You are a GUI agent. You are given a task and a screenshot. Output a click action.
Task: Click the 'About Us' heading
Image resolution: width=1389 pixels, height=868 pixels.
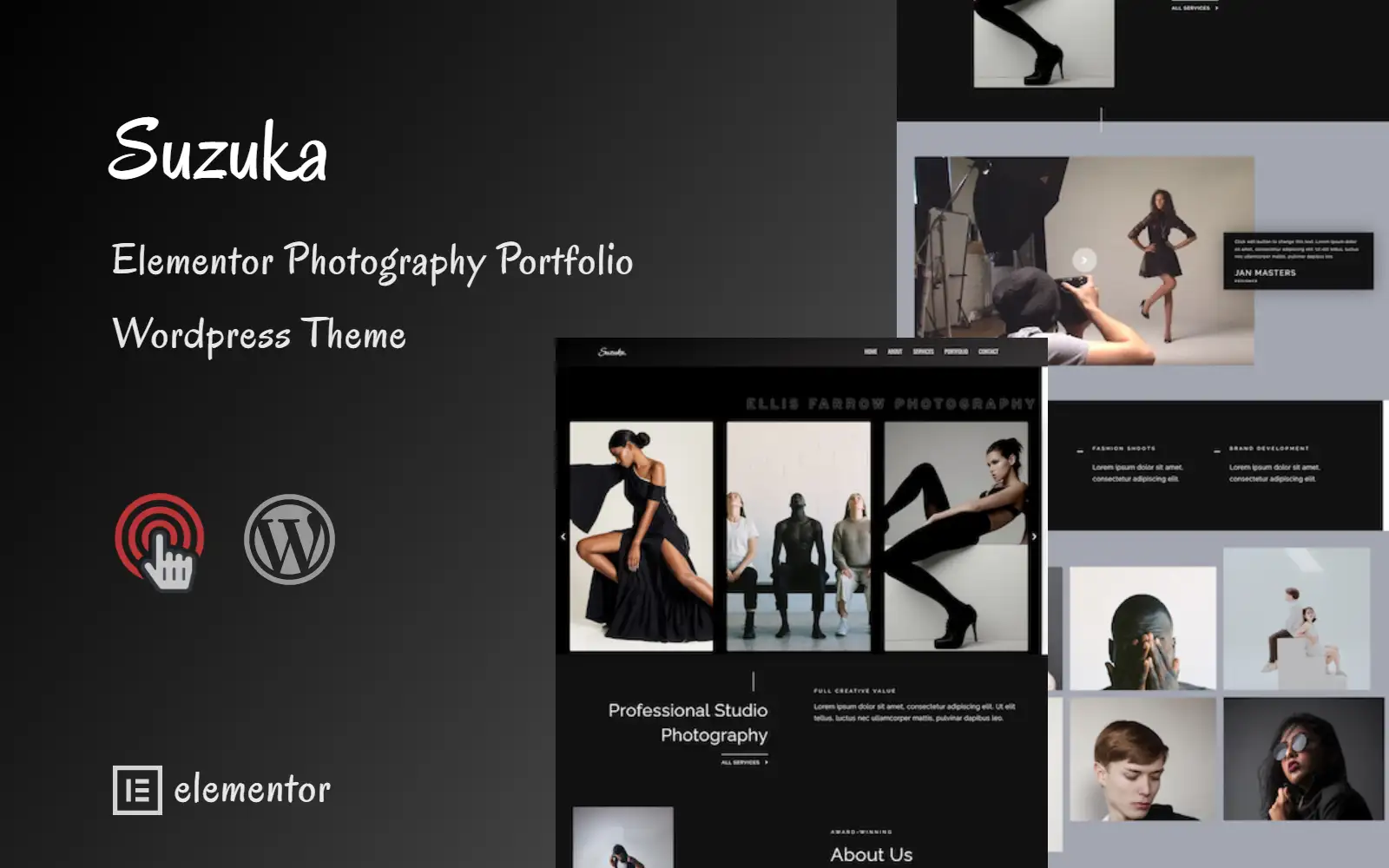click(x=872, y=855)
